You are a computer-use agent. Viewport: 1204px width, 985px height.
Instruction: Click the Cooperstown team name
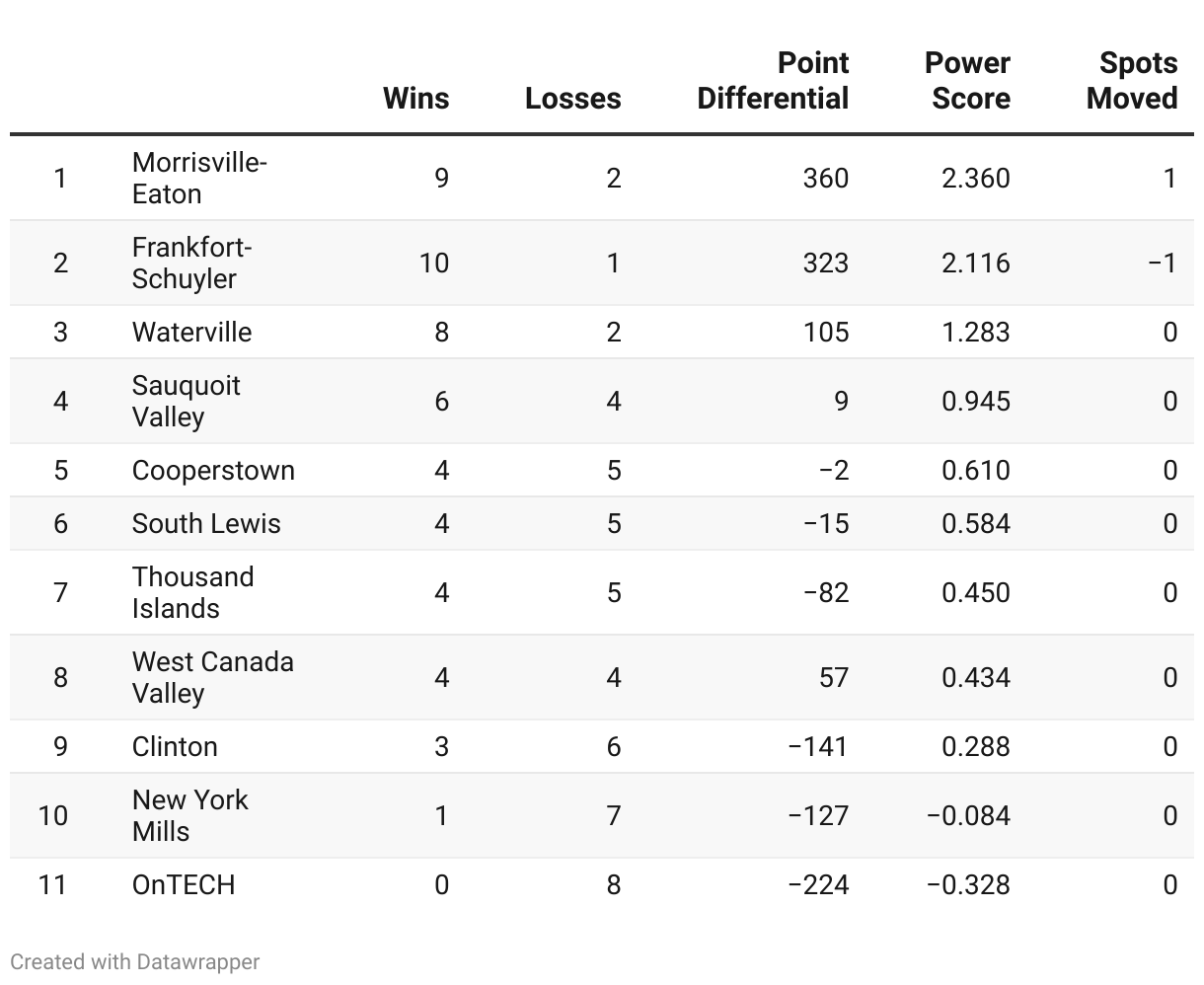(x=213, y=470)
